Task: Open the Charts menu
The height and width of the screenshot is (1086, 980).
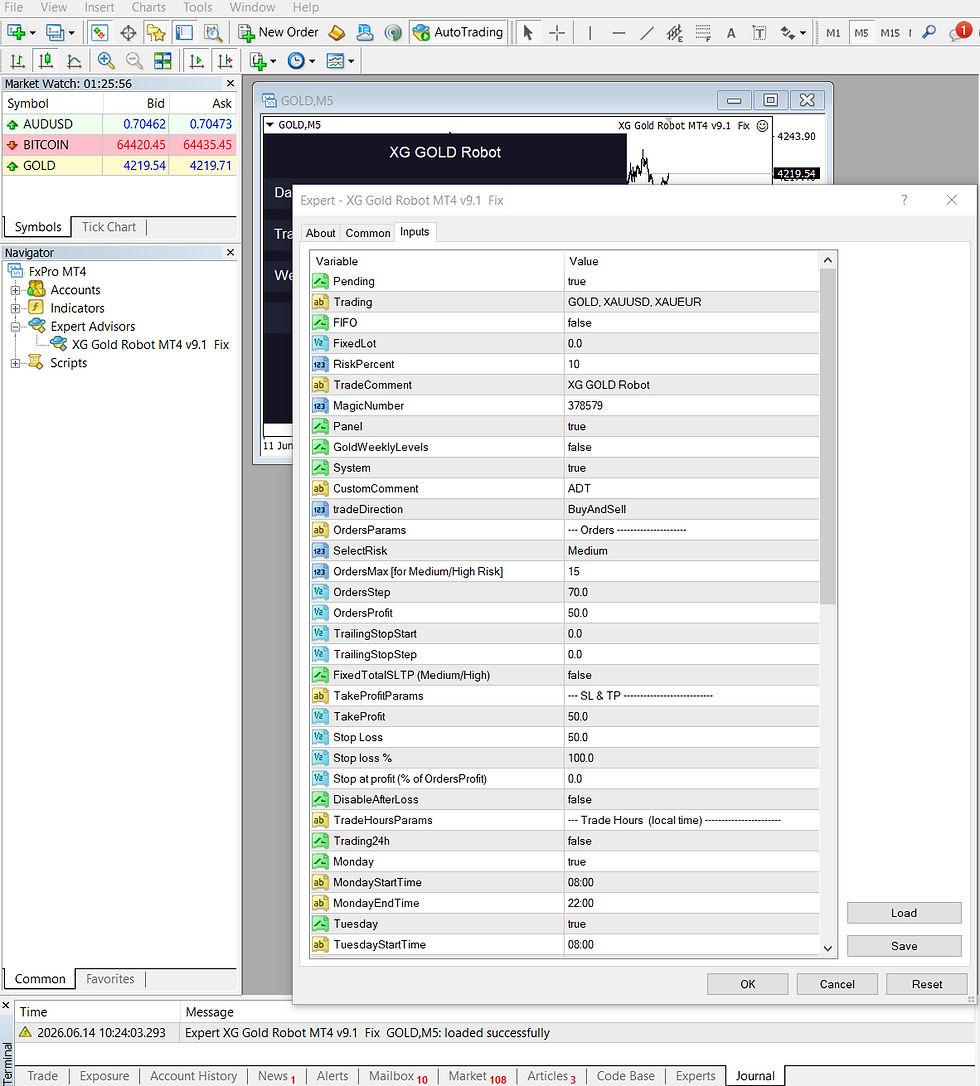Action: coord(148,8)
